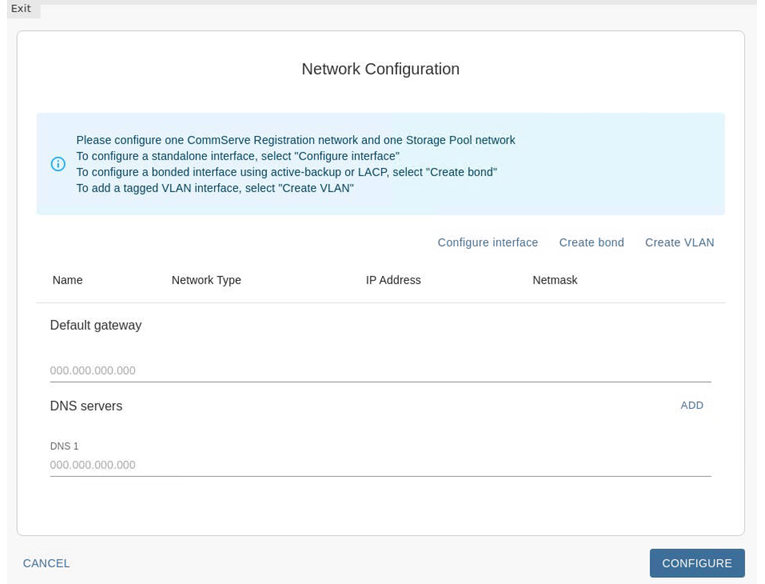Click the blue info circle icon
Screen dimensions: 765x584
point(58,164)
